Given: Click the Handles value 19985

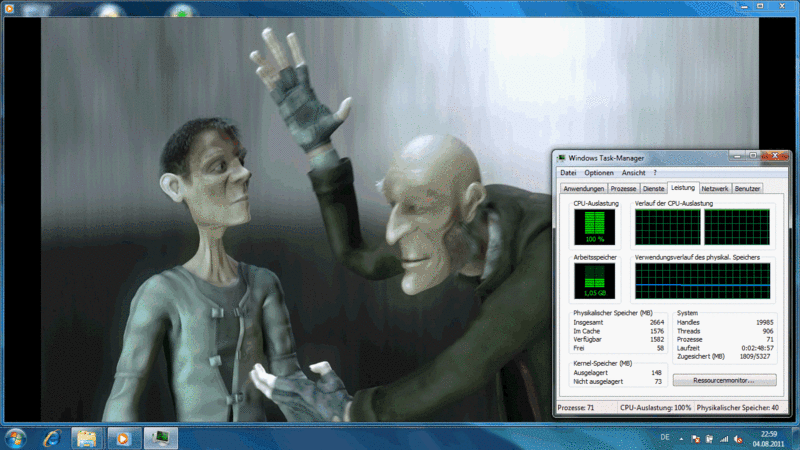Looking at the screenshot, I should point(764,322).
